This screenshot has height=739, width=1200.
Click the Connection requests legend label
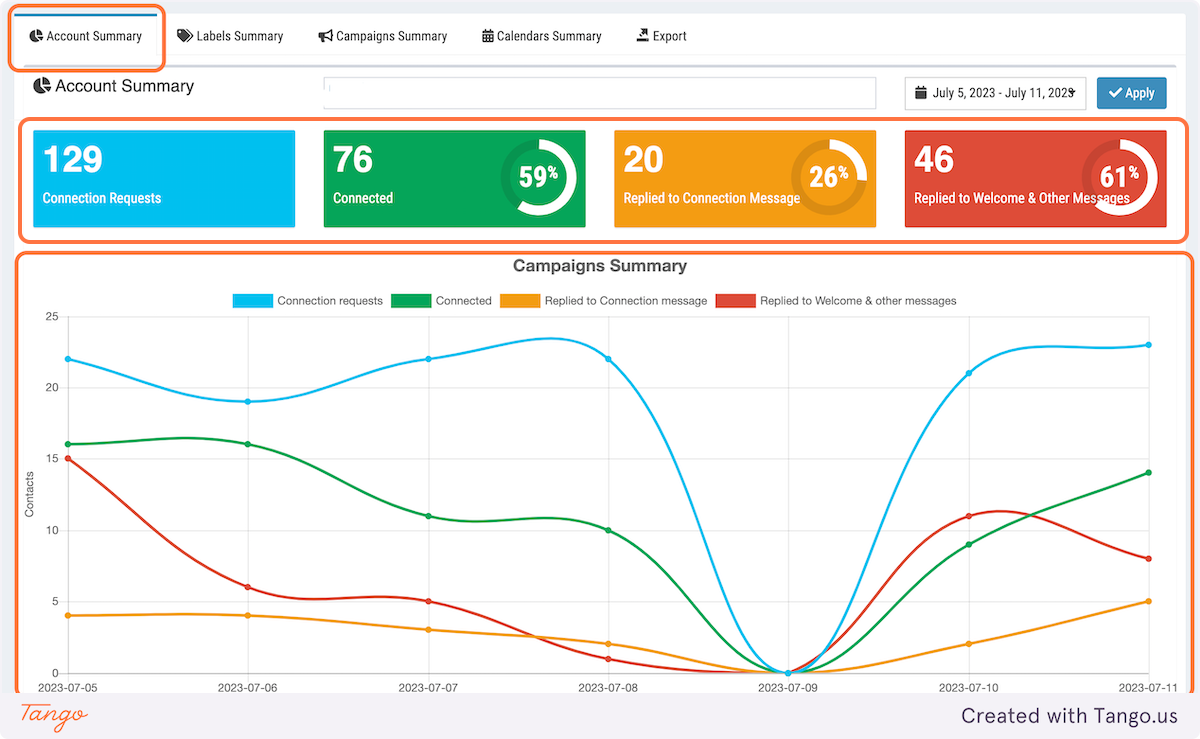click(330, 300)
